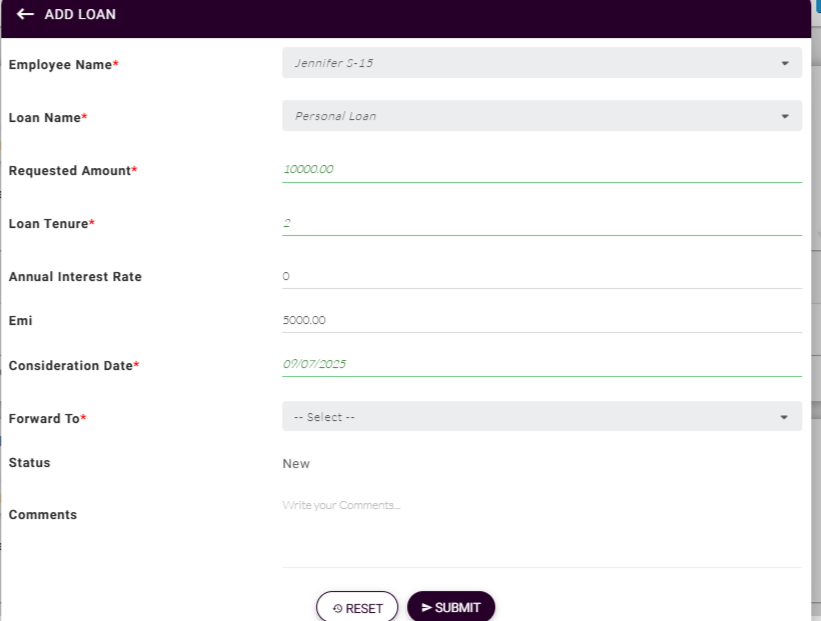The width and height of the screenshot is (821, 621).
Task: Select the Emi field showing 5000.00
Action: click(x=541, y=320)
